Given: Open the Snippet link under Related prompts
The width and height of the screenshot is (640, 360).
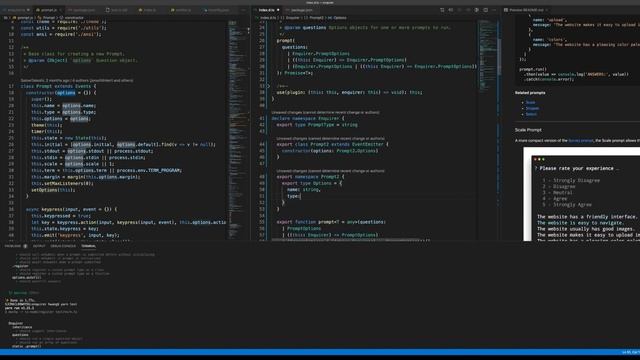Looking at the screenshot, I should click(532, 108).
